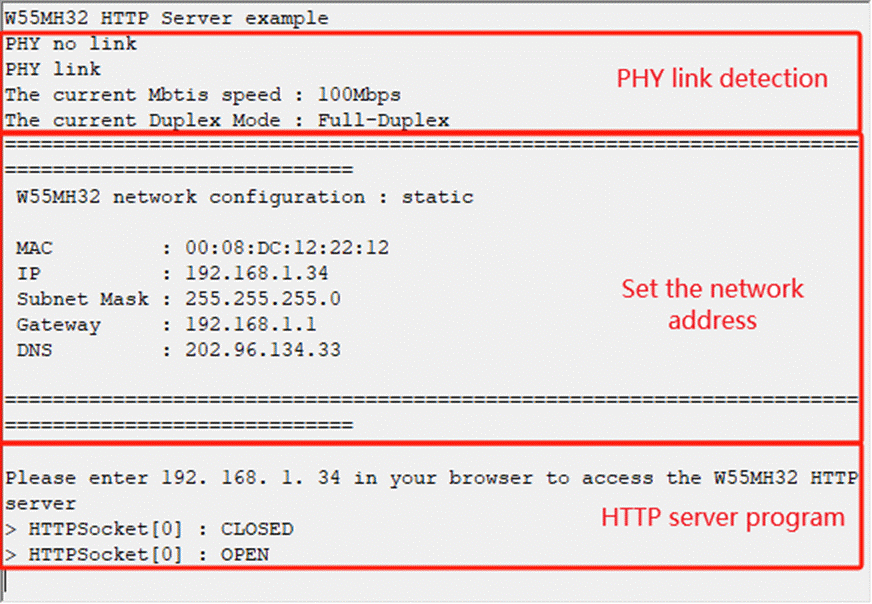Place cursor at the terminal text cursor
This screenshot has height=604, width=872.
click(x=6, y=581)
